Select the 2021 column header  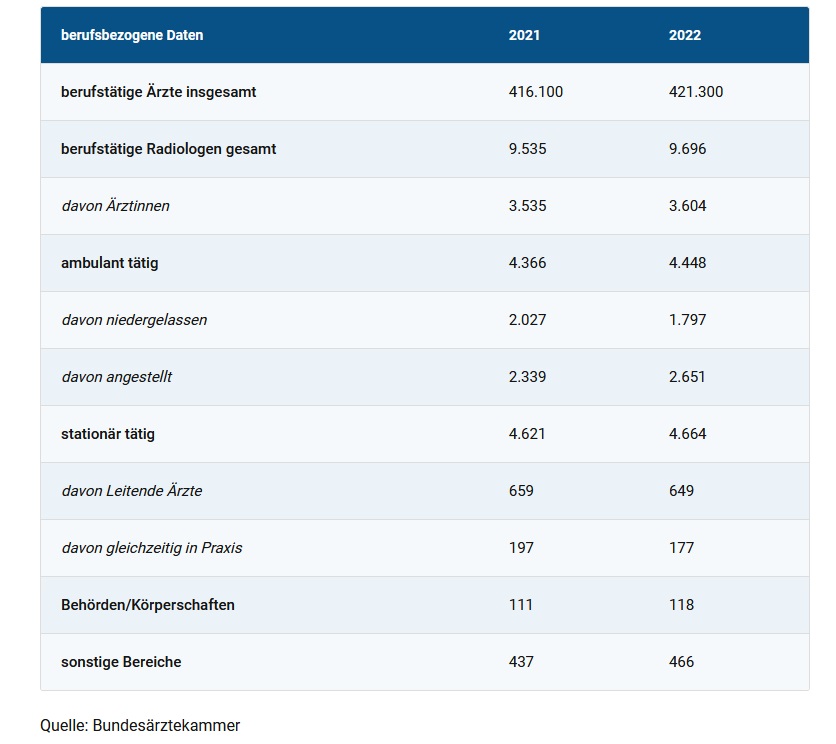524,35
